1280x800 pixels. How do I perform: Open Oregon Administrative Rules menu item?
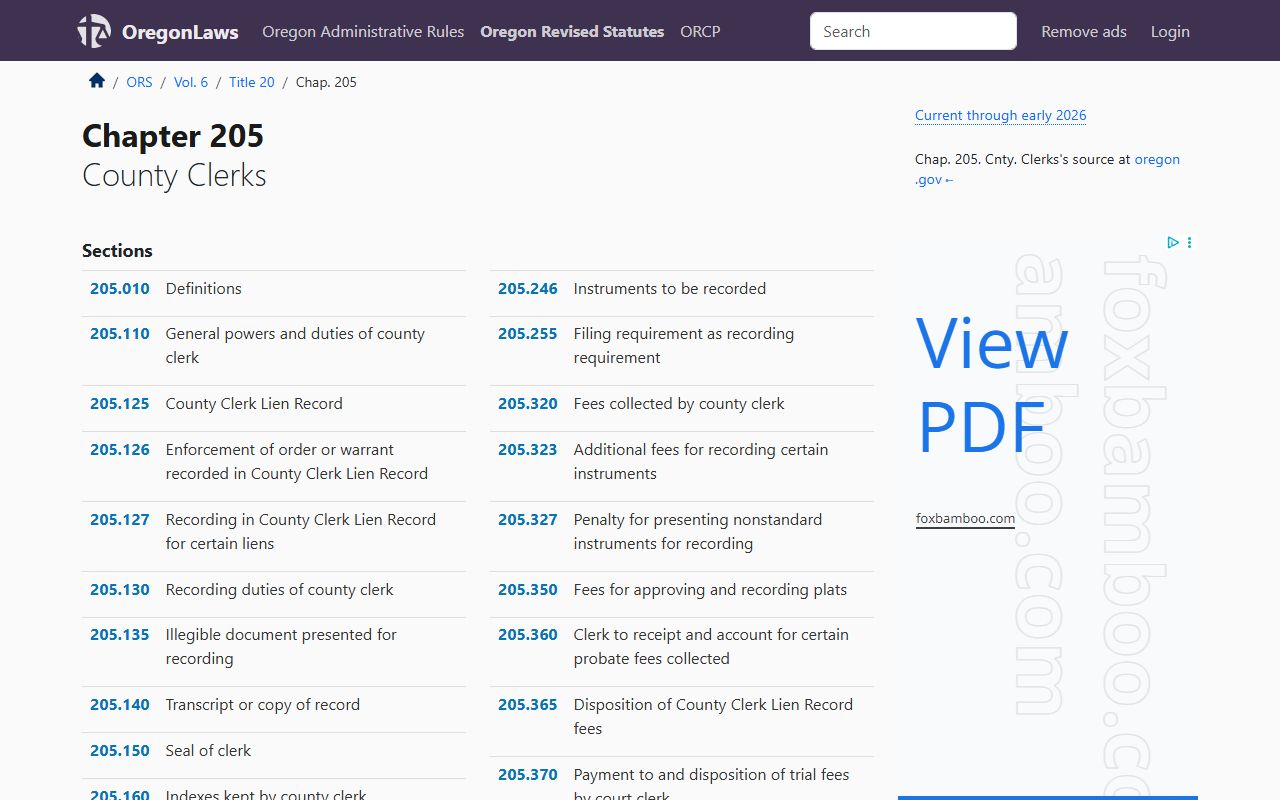coord(363,31)
